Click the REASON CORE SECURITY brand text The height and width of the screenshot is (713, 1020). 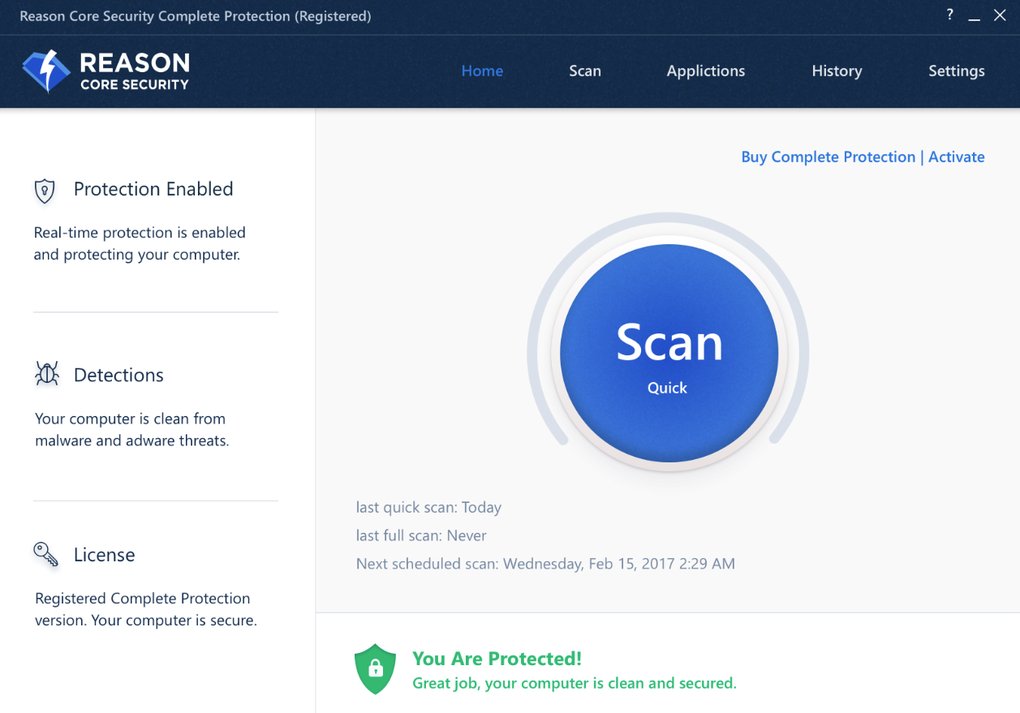coord(135,71)
